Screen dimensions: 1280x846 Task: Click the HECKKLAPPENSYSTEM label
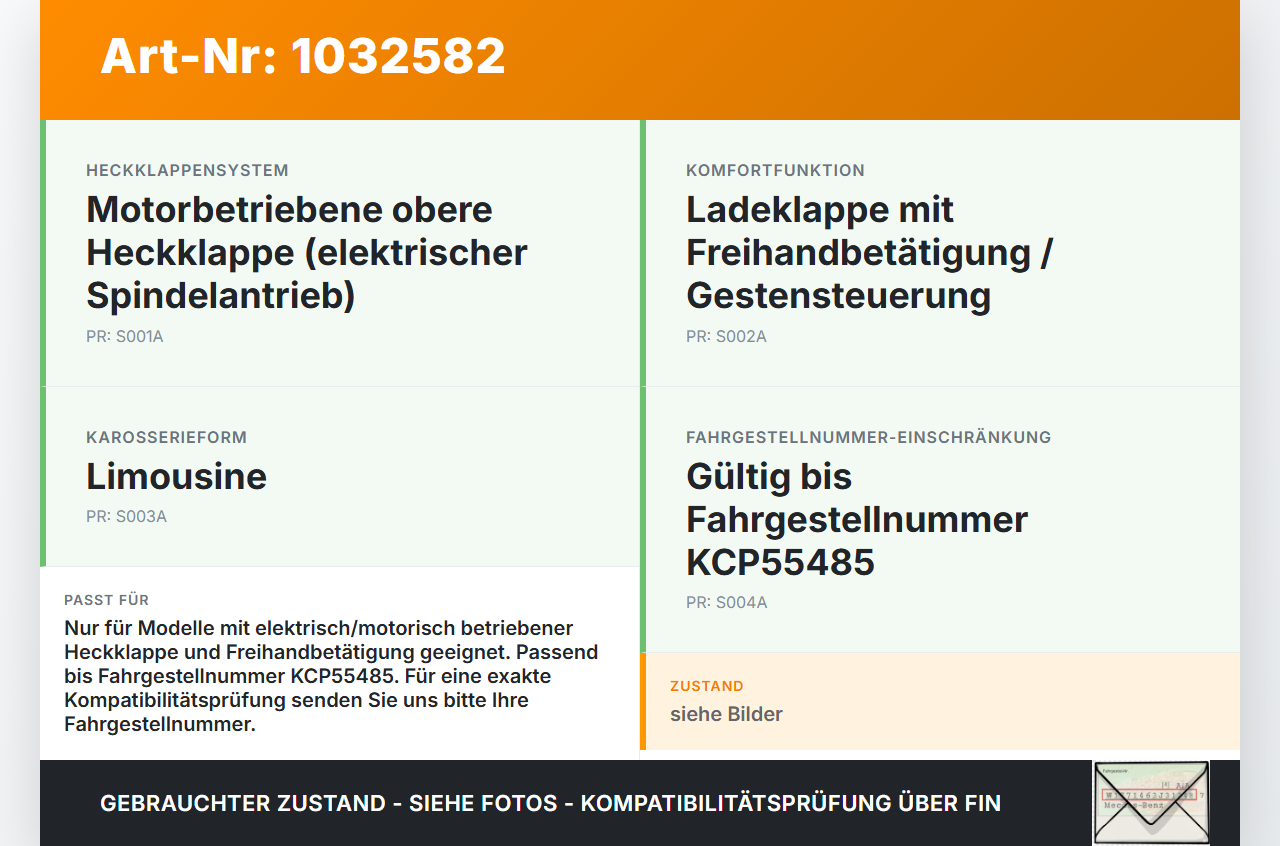[187, 171]
